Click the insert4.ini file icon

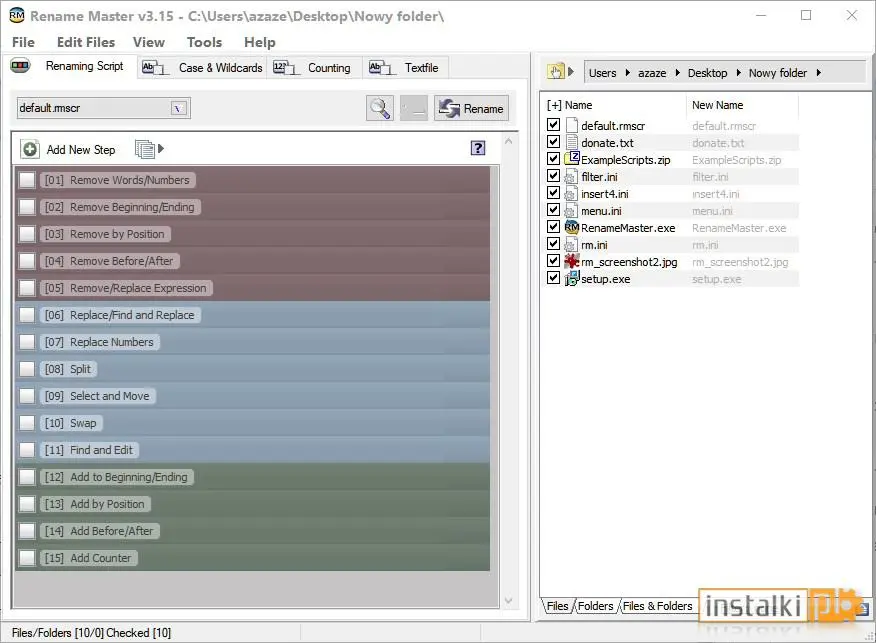click(x=571, y=194)
